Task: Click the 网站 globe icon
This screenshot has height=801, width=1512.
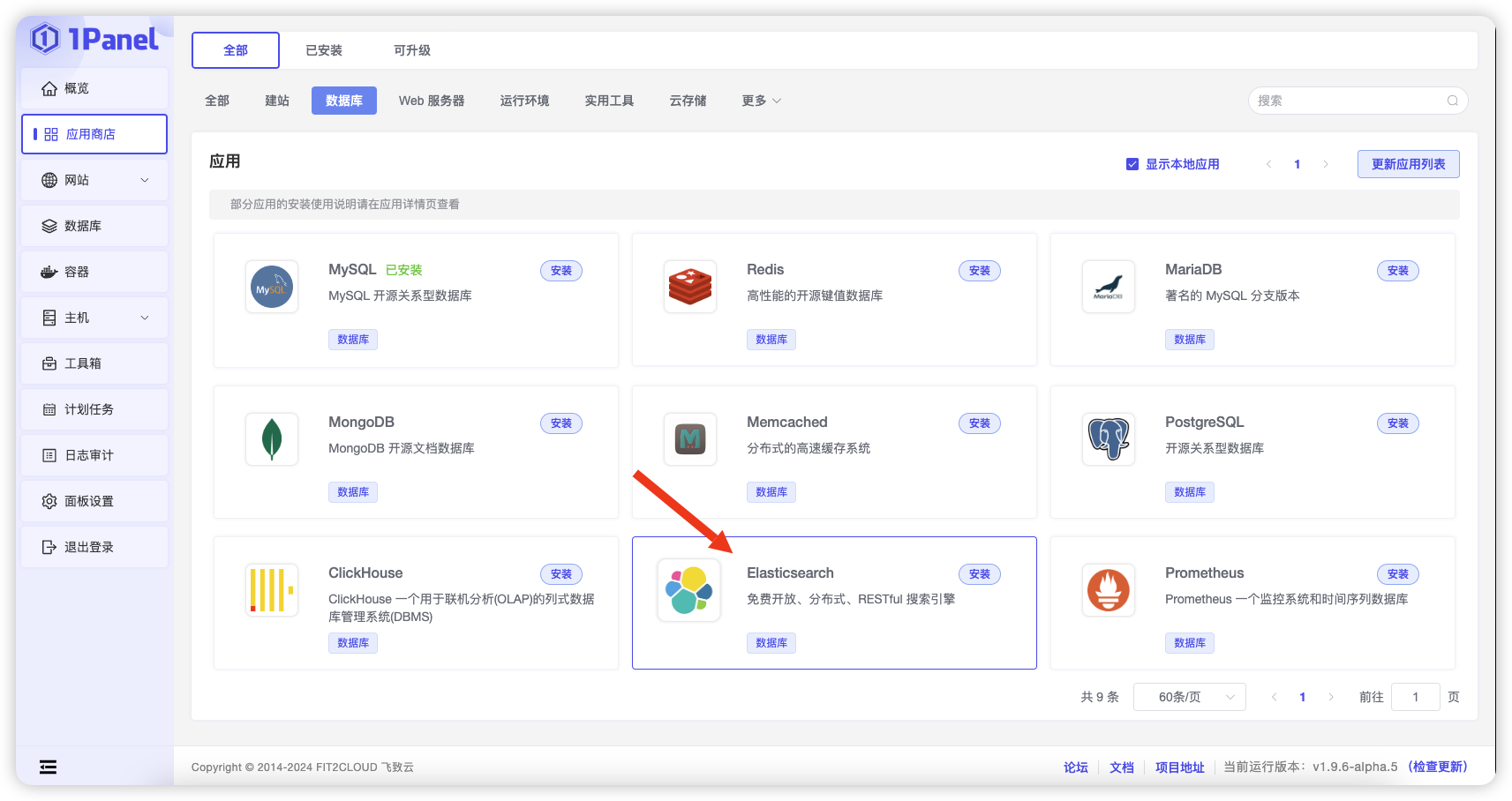Action: click(49, 180)
